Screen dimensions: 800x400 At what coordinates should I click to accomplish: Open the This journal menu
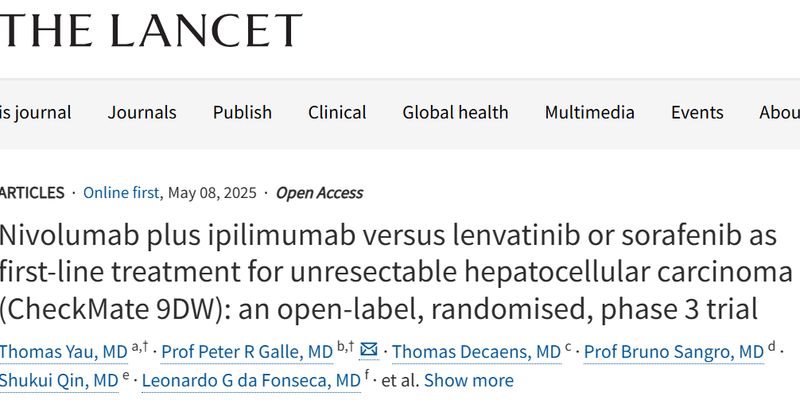coord(36,112)
